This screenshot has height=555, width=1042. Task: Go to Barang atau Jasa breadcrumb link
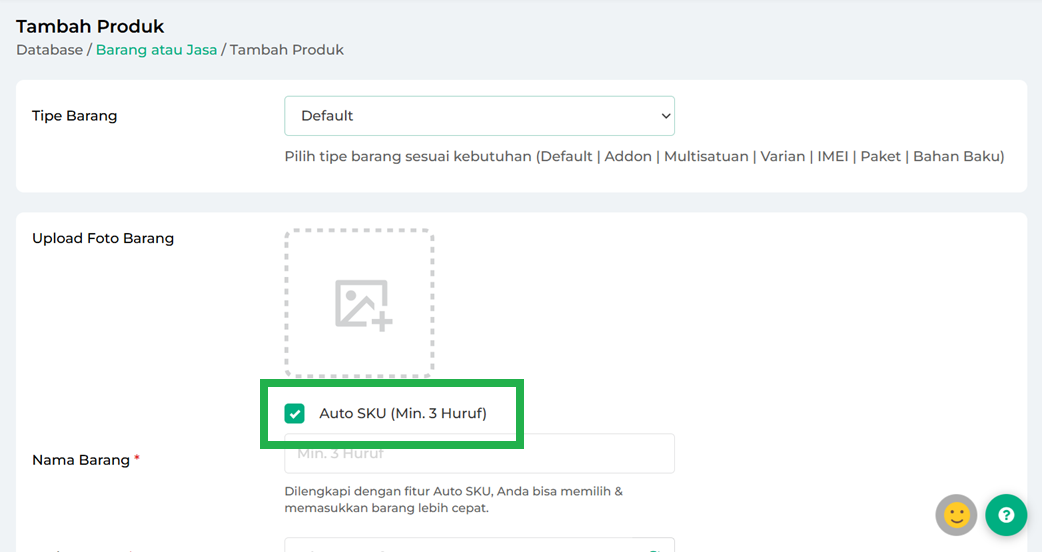click(x=156, y=50)
